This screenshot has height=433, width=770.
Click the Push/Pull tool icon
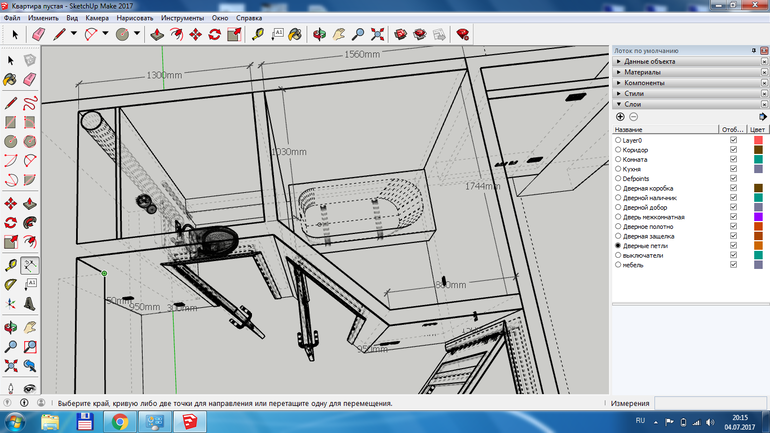156,34
